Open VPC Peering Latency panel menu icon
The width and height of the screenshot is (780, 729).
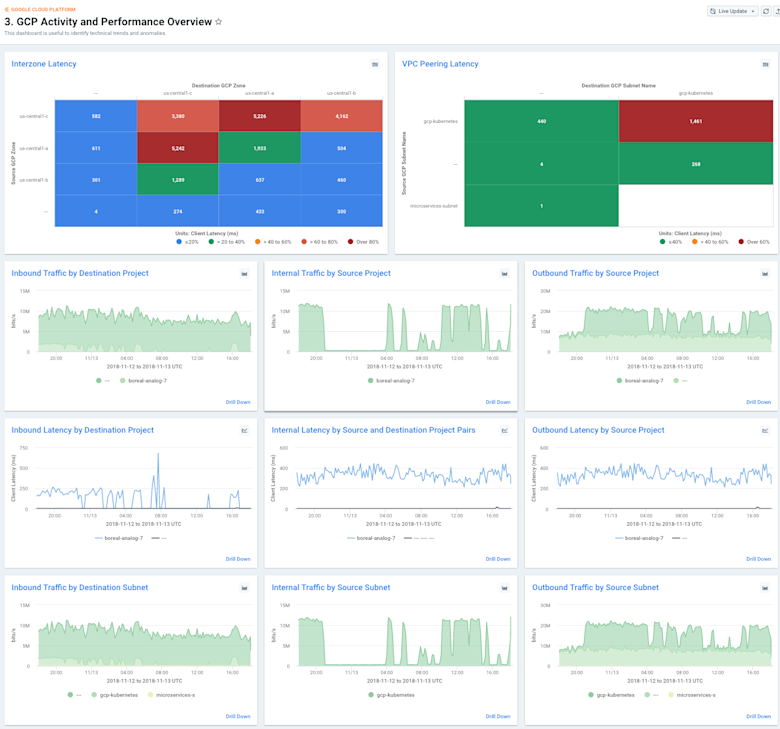coord(766,64)
